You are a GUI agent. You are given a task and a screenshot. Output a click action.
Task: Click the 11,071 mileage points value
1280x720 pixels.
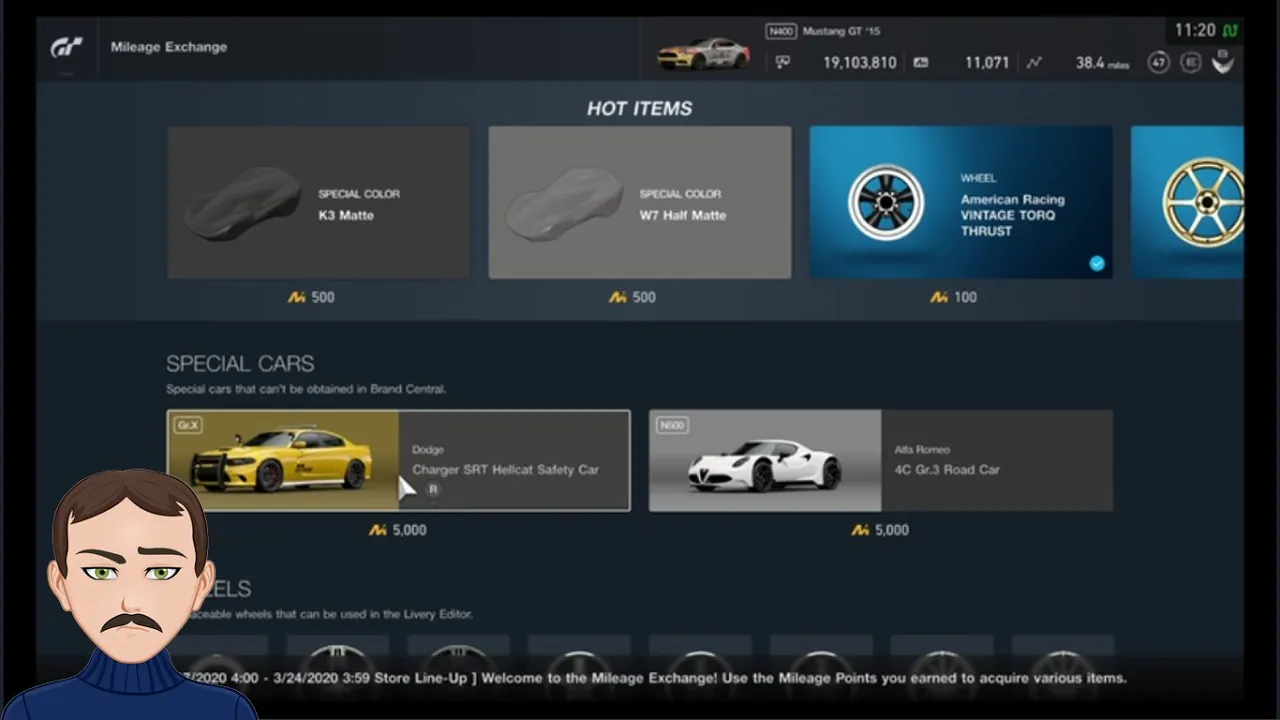(x=987, y=63)
